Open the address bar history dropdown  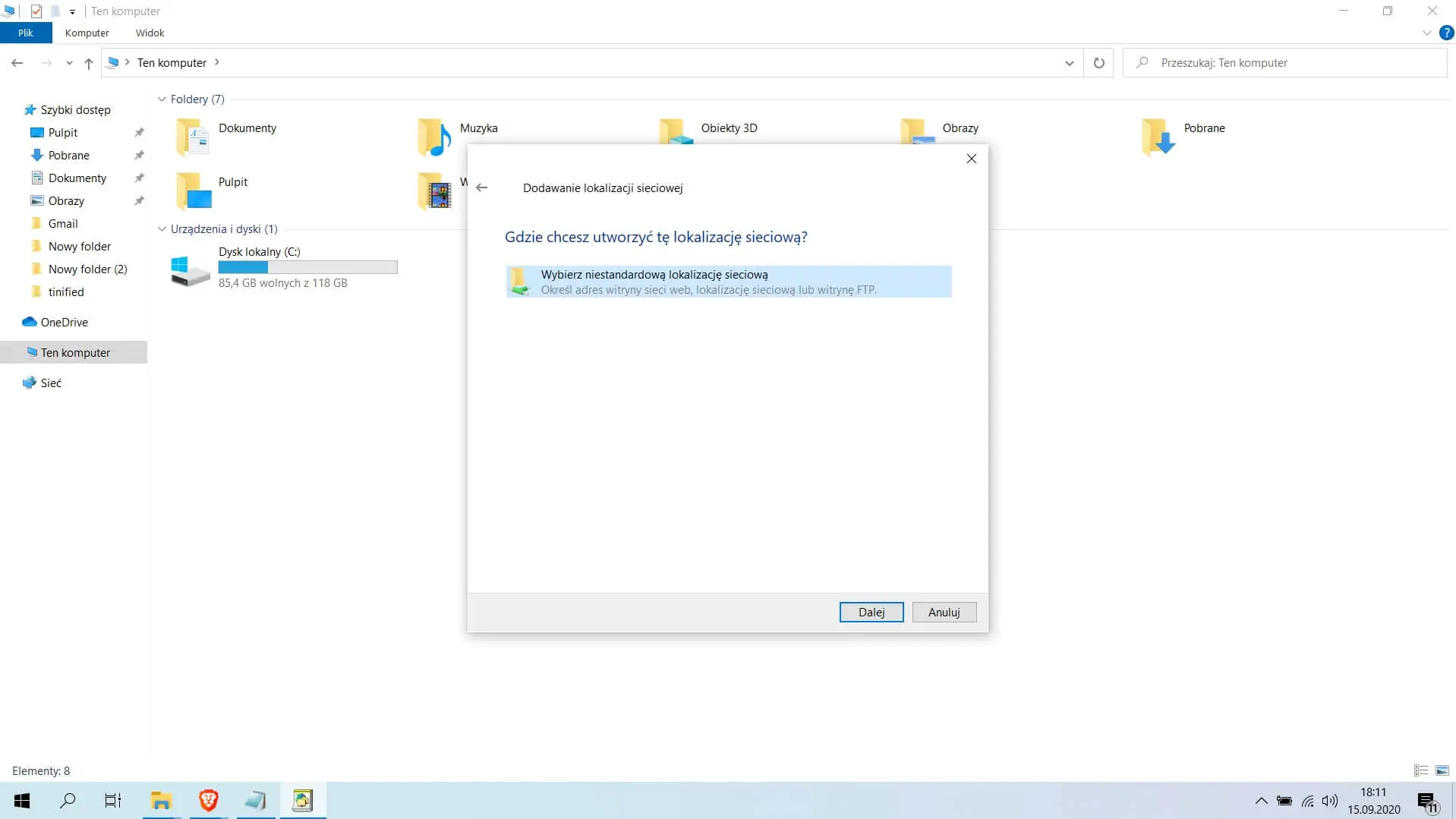click(x=1069, y=63)
